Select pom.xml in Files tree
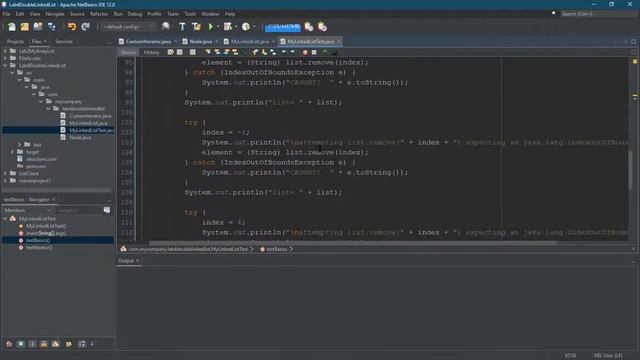The width and height of the screenshot is (640, 360). point(36,166)
